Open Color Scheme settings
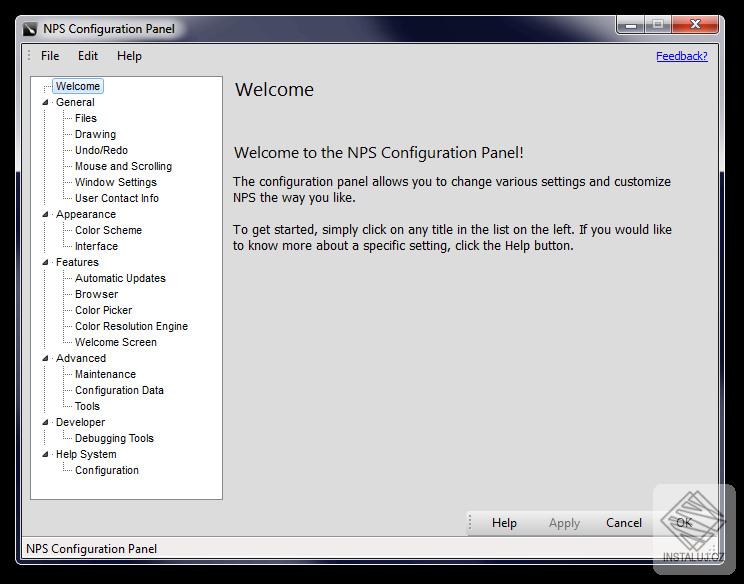Viewport: 744px width, 584px height. point(108,230)
